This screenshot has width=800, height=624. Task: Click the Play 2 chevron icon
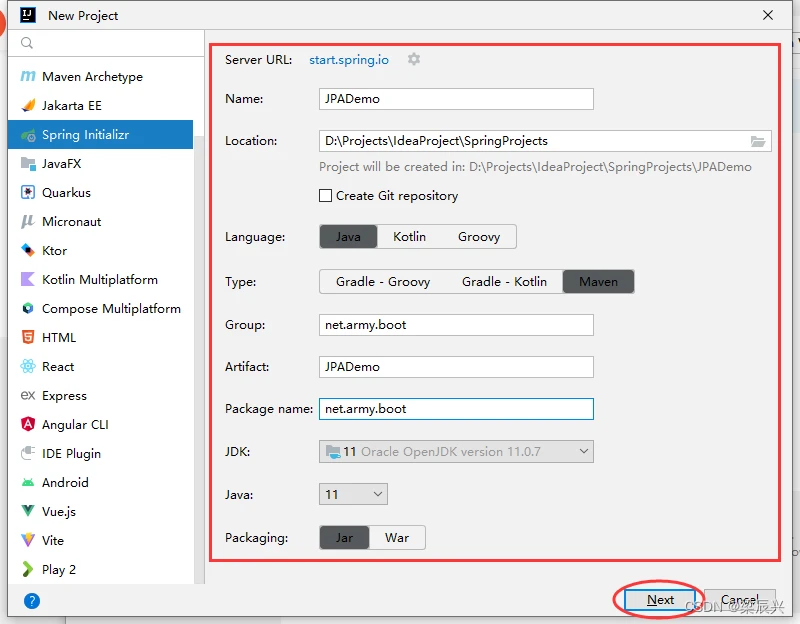tap(28, 569)
